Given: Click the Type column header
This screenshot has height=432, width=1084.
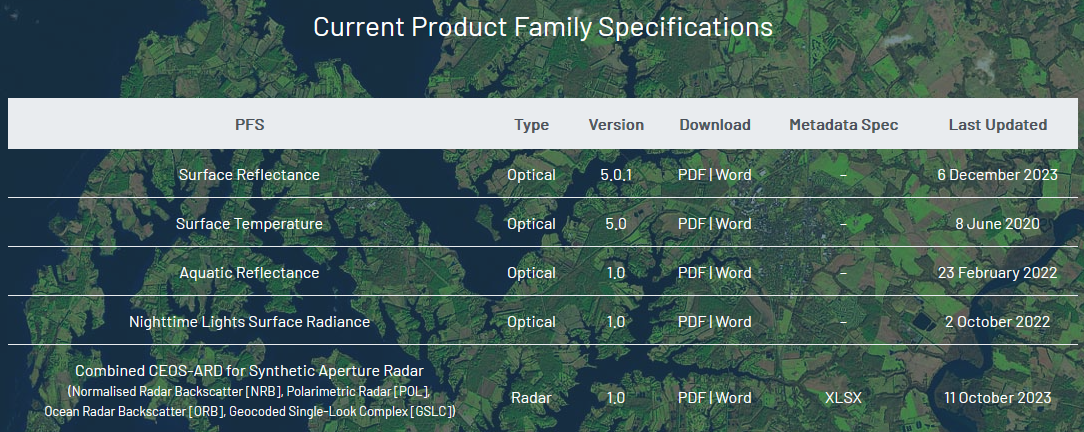Looking at the screenshot, I should coord(531,125).
